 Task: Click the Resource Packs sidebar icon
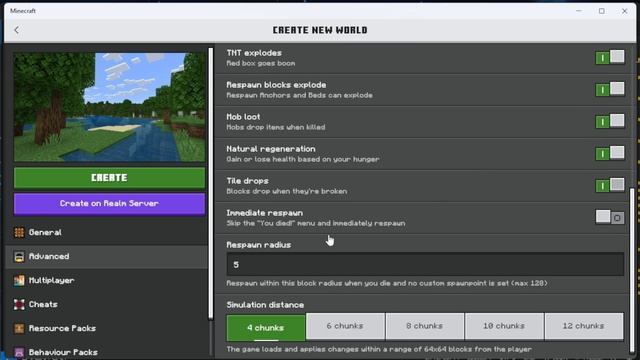coord(19,328)
